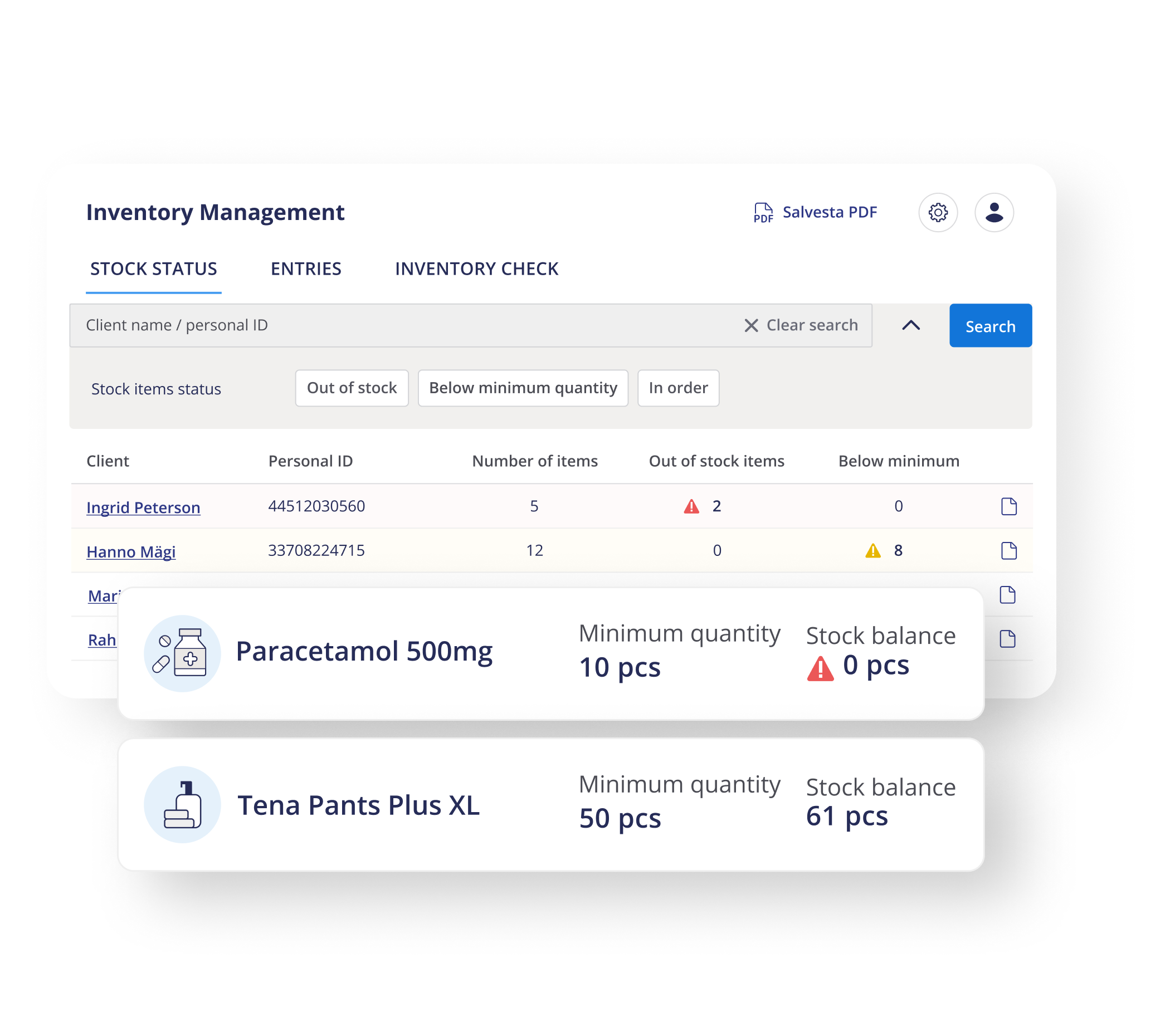The width and height of the screenshot is (1170, 1036).
Task: Open document icon for Hanno Mägi
Action: click(1008, 551)
